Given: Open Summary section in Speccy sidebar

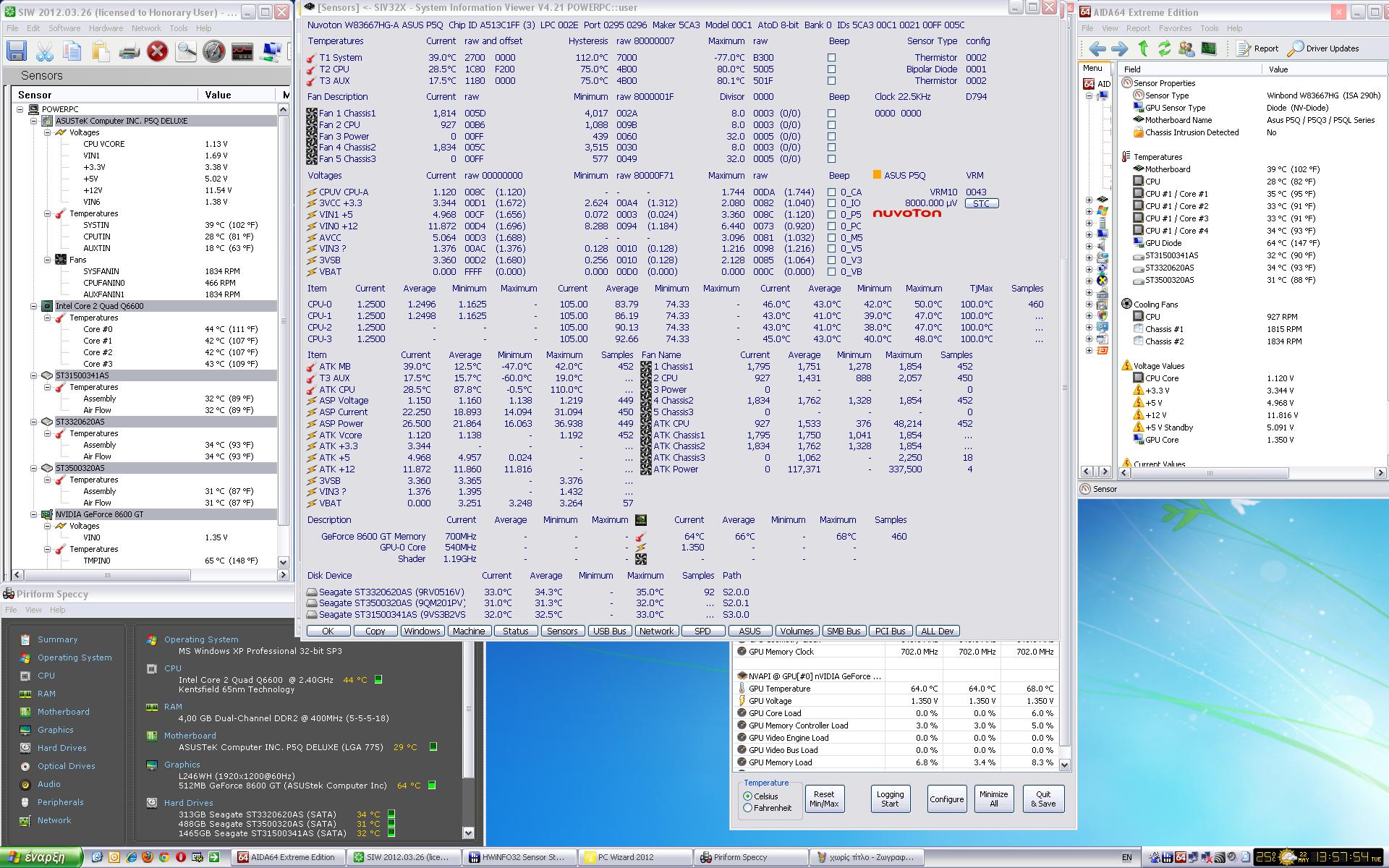Looking at the screenshot, I should [x=57, y=639].
